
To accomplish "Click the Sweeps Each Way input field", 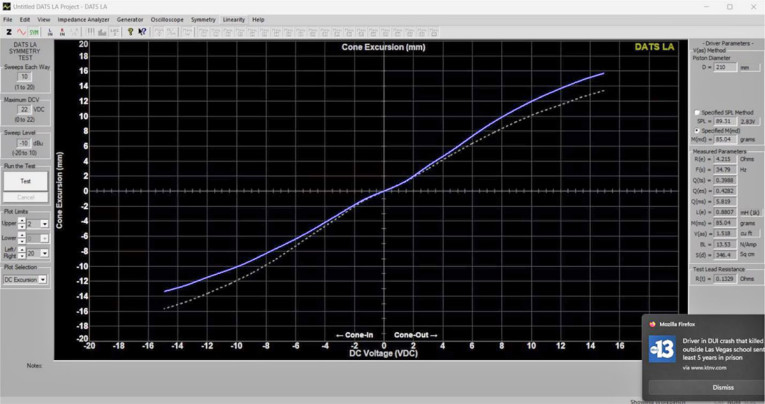I will (26, 76).
